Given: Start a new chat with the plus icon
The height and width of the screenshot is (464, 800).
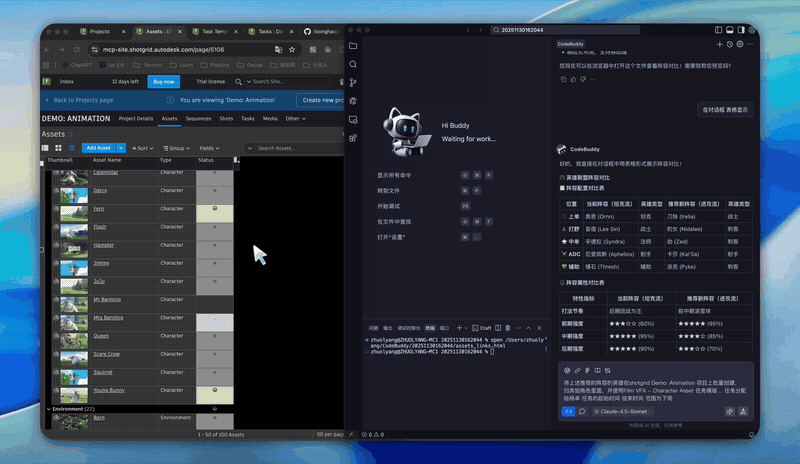Looking at the screenshot, I should [719, 44].
